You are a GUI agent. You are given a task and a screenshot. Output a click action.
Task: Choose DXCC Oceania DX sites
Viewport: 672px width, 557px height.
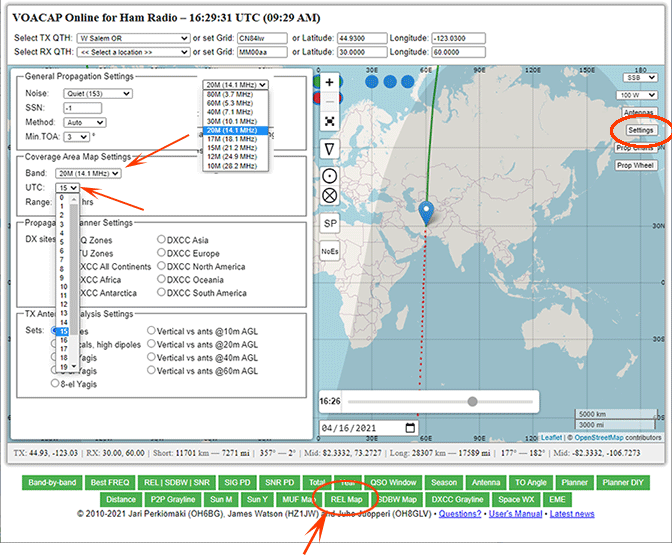161,279
